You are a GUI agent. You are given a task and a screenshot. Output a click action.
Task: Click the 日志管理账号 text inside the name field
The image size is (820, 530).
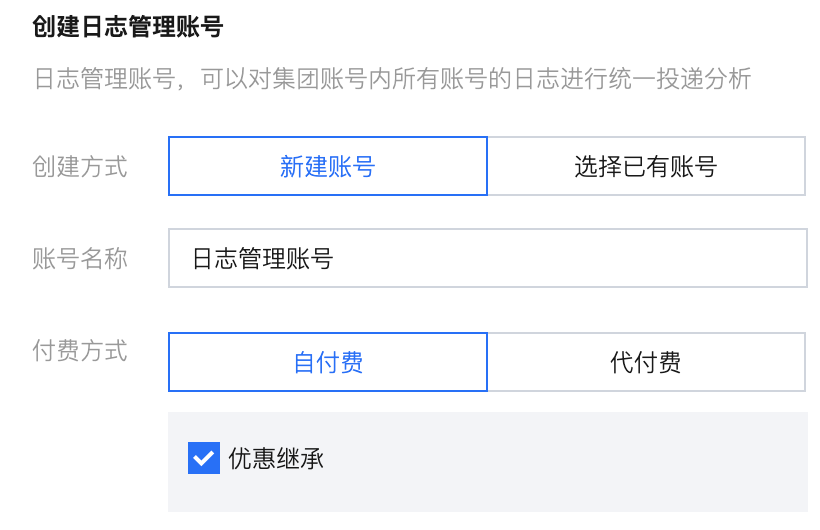click(x=262, y=259)
